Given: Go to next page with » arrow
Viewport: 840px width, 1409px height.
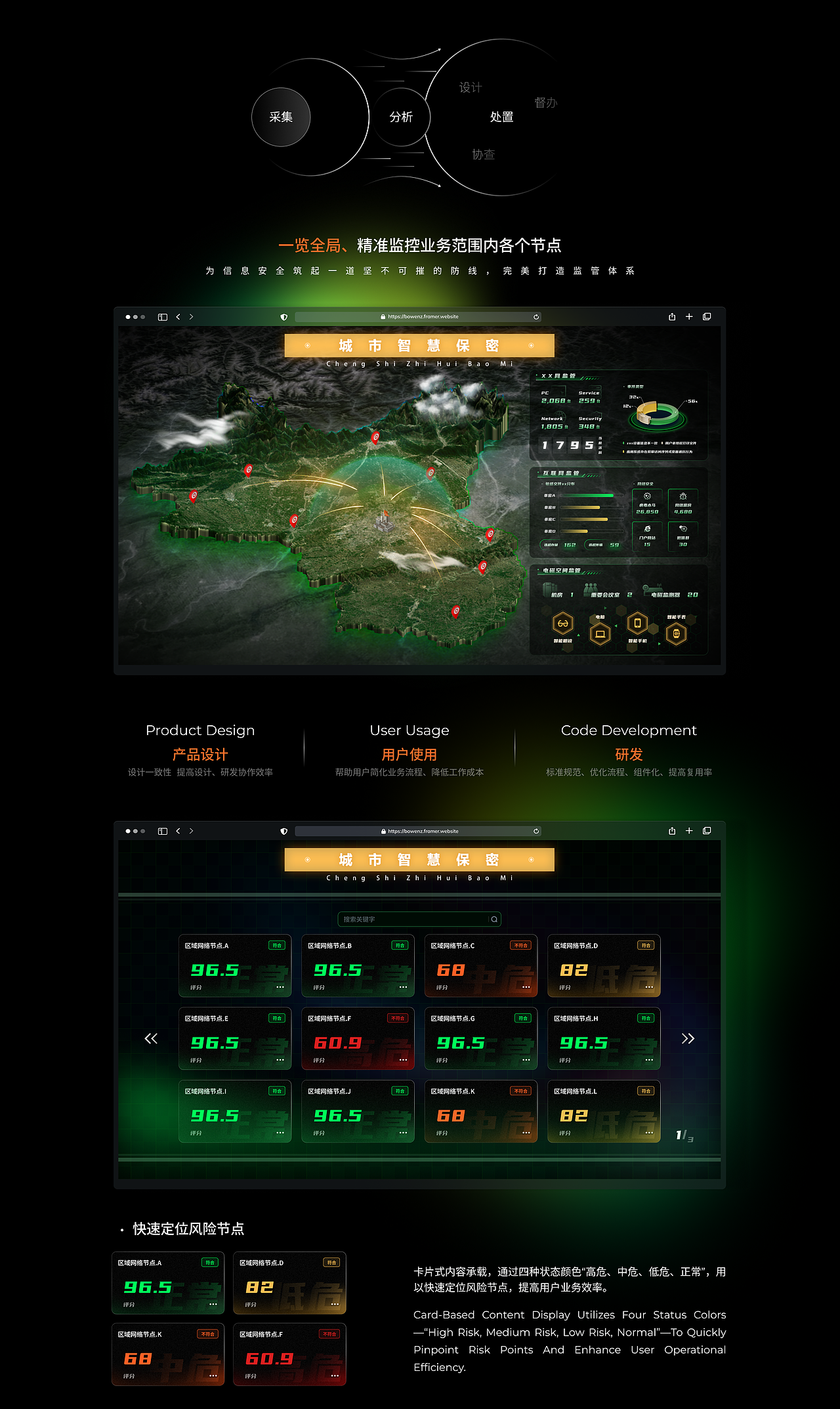Looking at the screenshot, I should coord(688,1038).
